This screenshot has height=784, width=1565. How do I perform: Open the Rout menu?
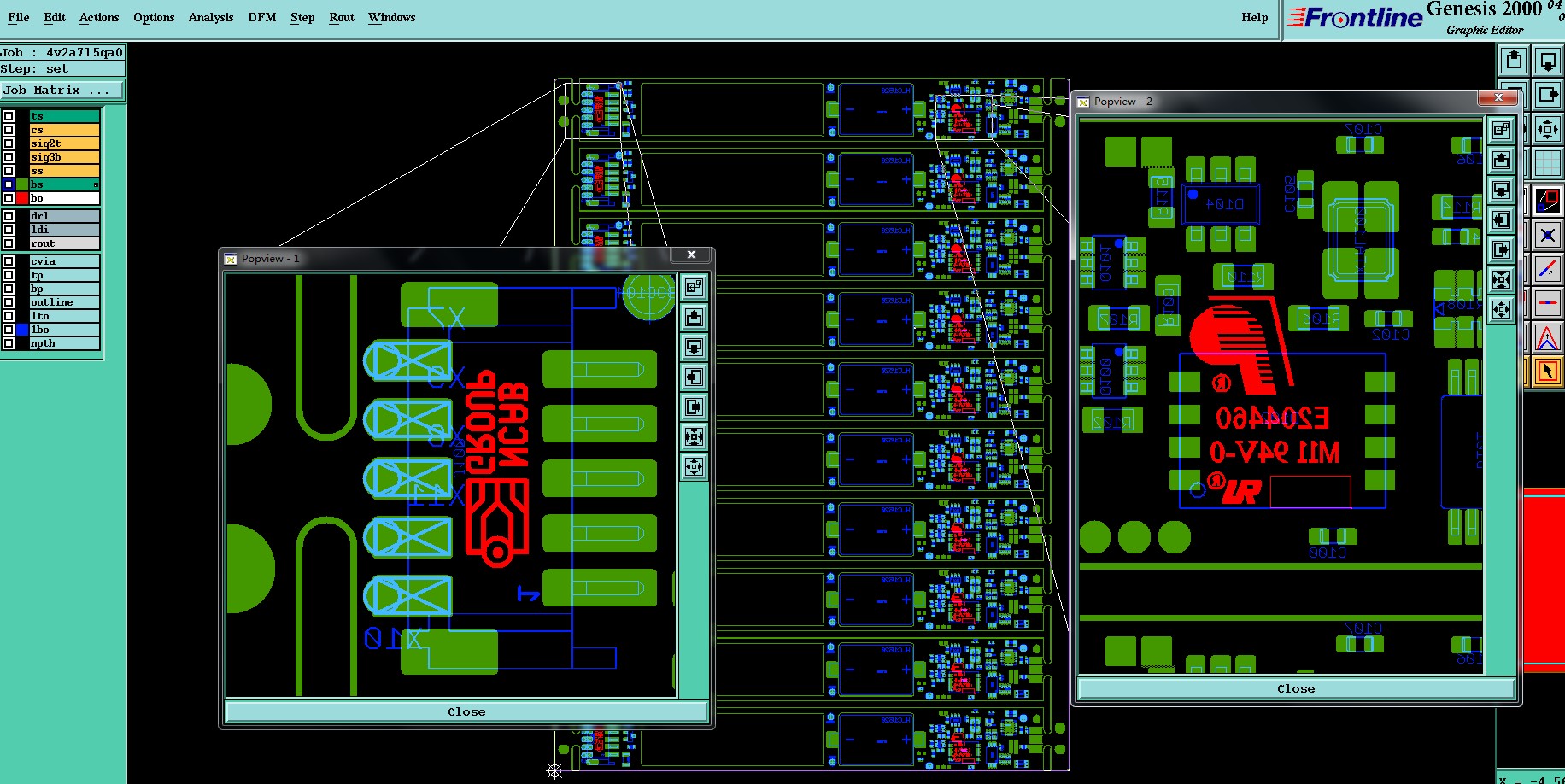(x=342, y=17)
